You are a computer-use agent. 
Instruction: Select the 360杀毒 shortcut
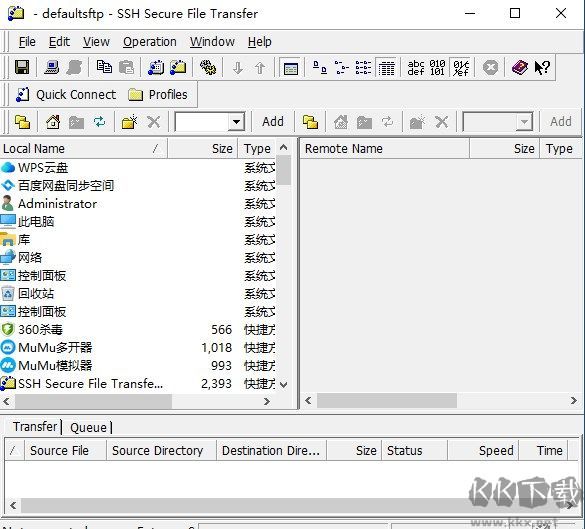coord(32,330)
